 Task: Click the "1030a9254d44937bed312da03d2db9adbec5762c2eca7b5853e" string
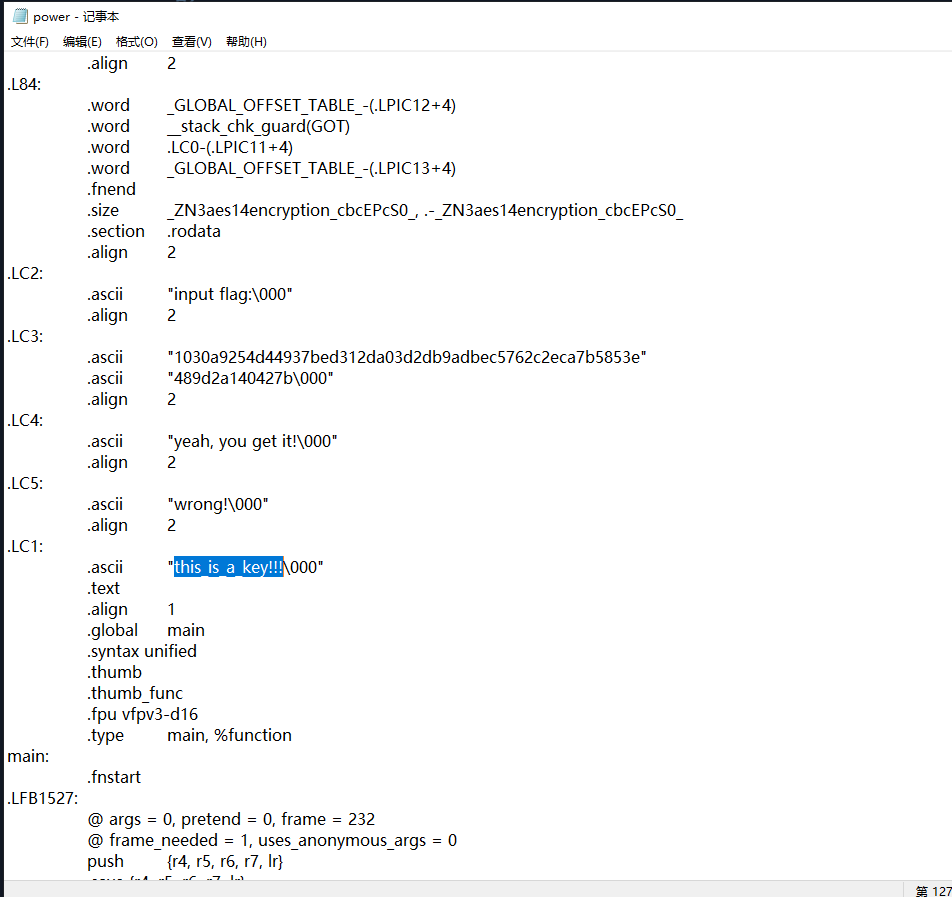tap(407, 357)
